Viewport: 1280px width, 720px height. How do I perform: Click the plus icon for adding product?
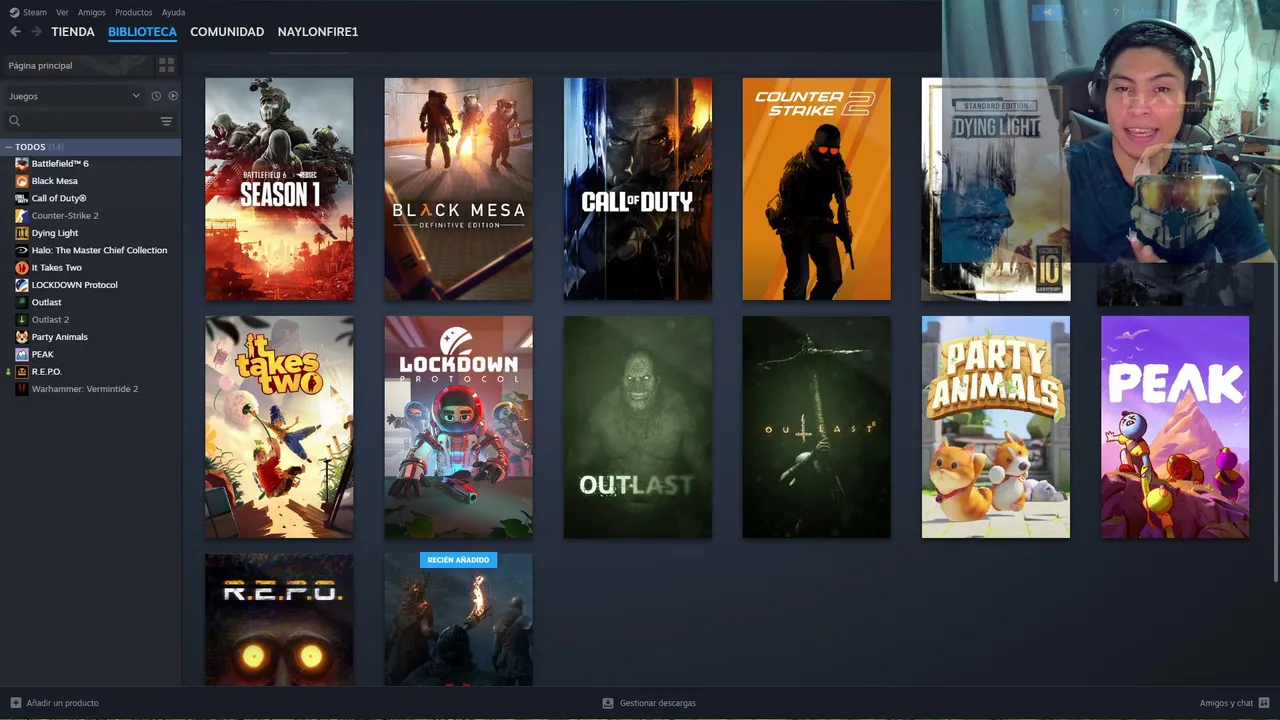[x=15, y=703]
